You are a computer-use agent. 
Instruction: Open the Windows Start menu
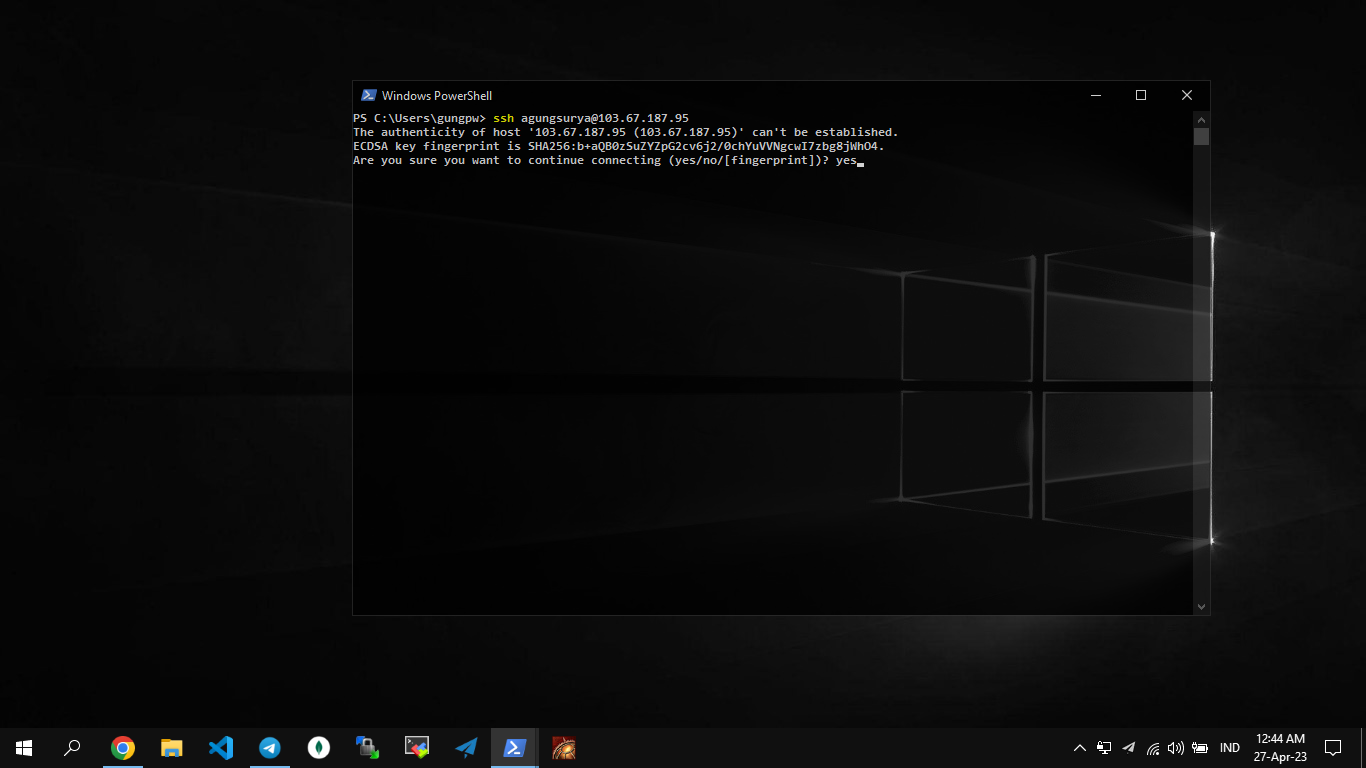coord(24,747)
